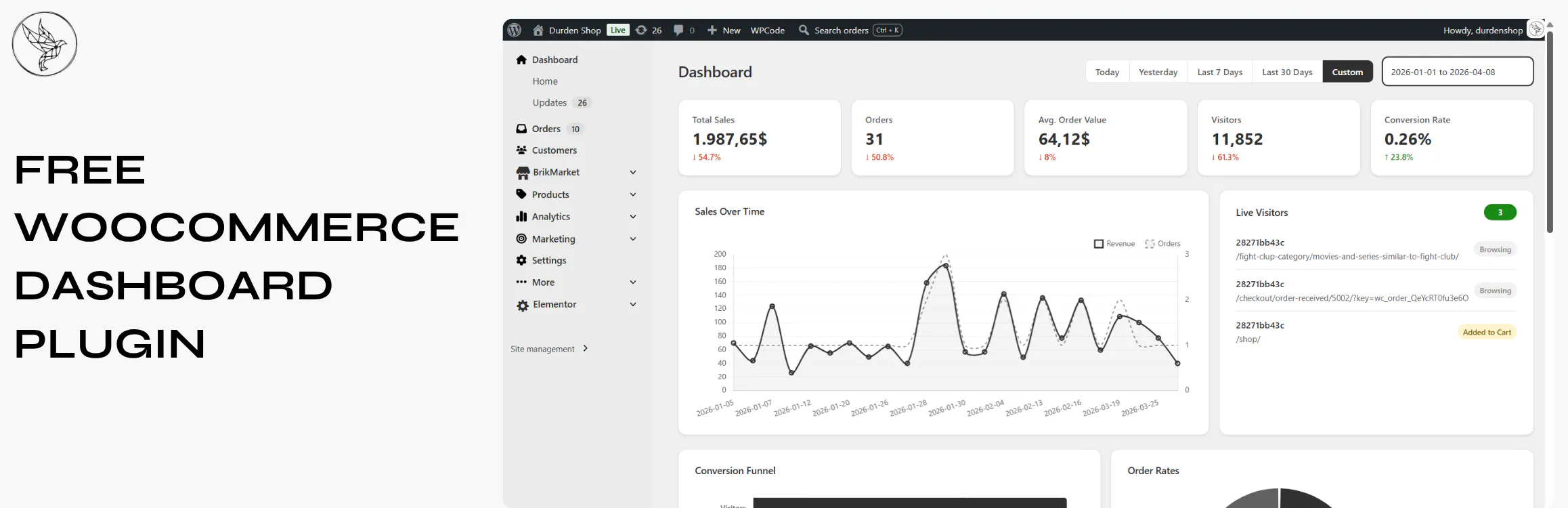Toggle the Orders legend box in chart

point(1150,244)
